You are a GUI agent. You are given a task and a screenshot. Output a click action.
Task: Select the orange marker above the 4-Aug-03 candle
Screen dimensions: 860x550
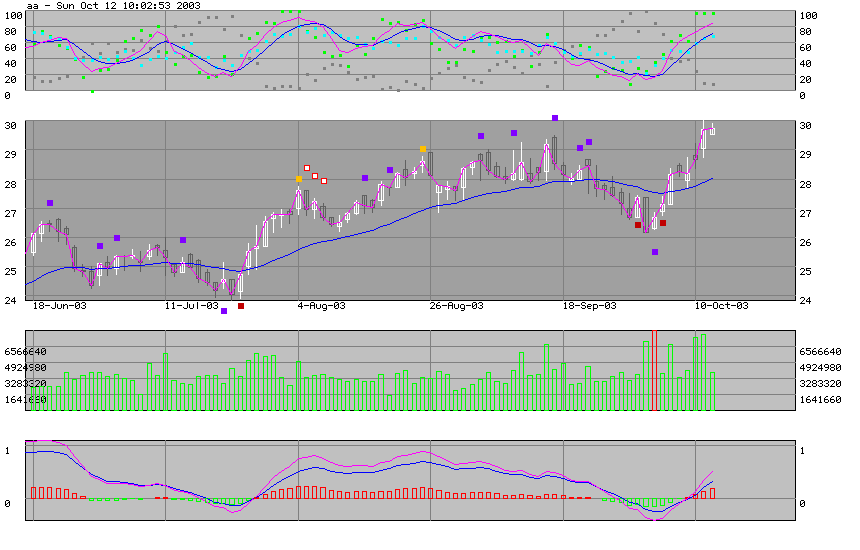(299, 179)
